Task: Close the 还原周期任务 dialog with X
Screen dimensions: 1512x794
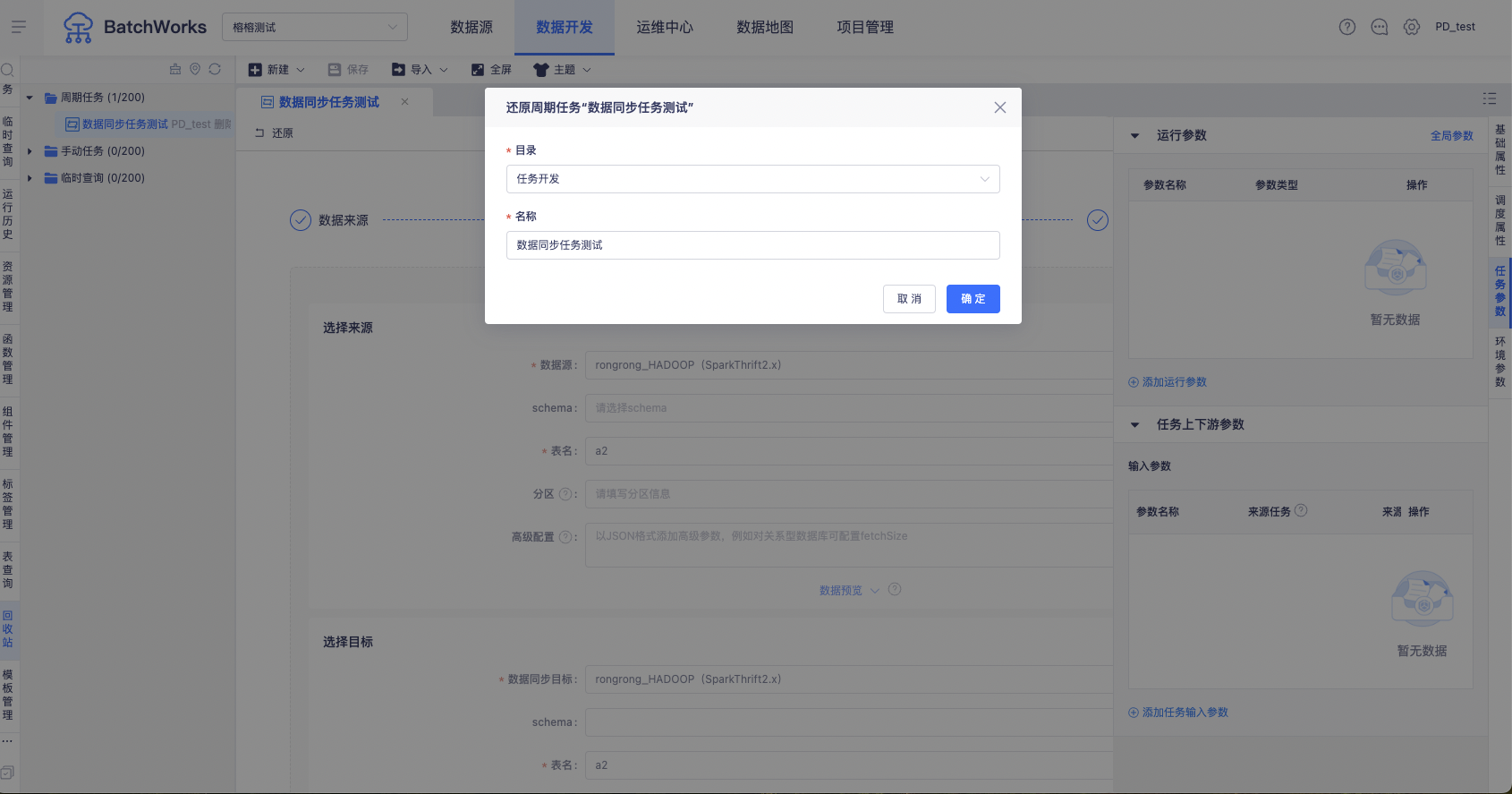Action: 1000,107
